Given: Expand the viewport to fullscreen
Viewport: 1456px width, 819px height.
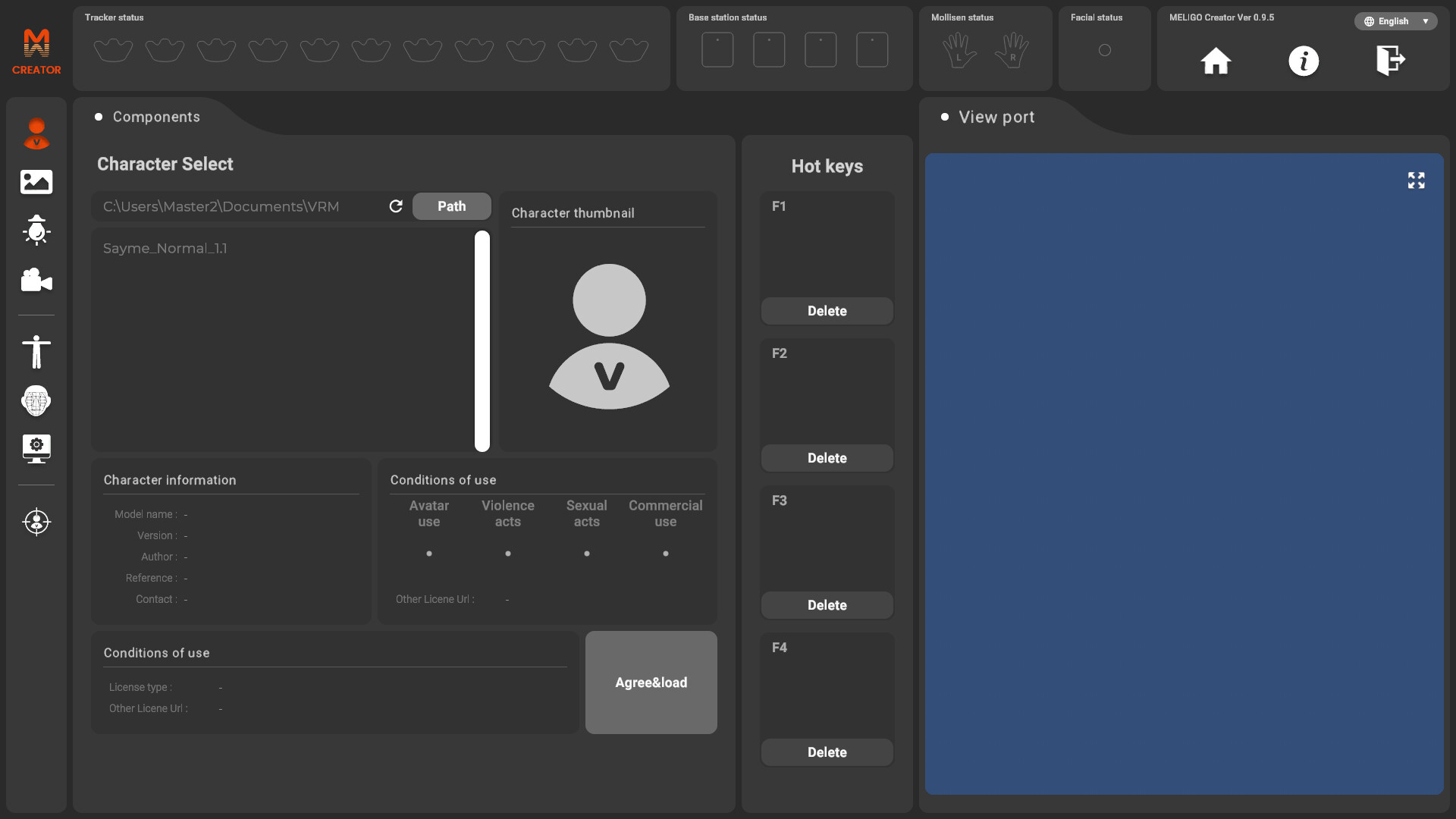Looking at the screenshot, I should pyautogui.click(x=1416, y=180).
